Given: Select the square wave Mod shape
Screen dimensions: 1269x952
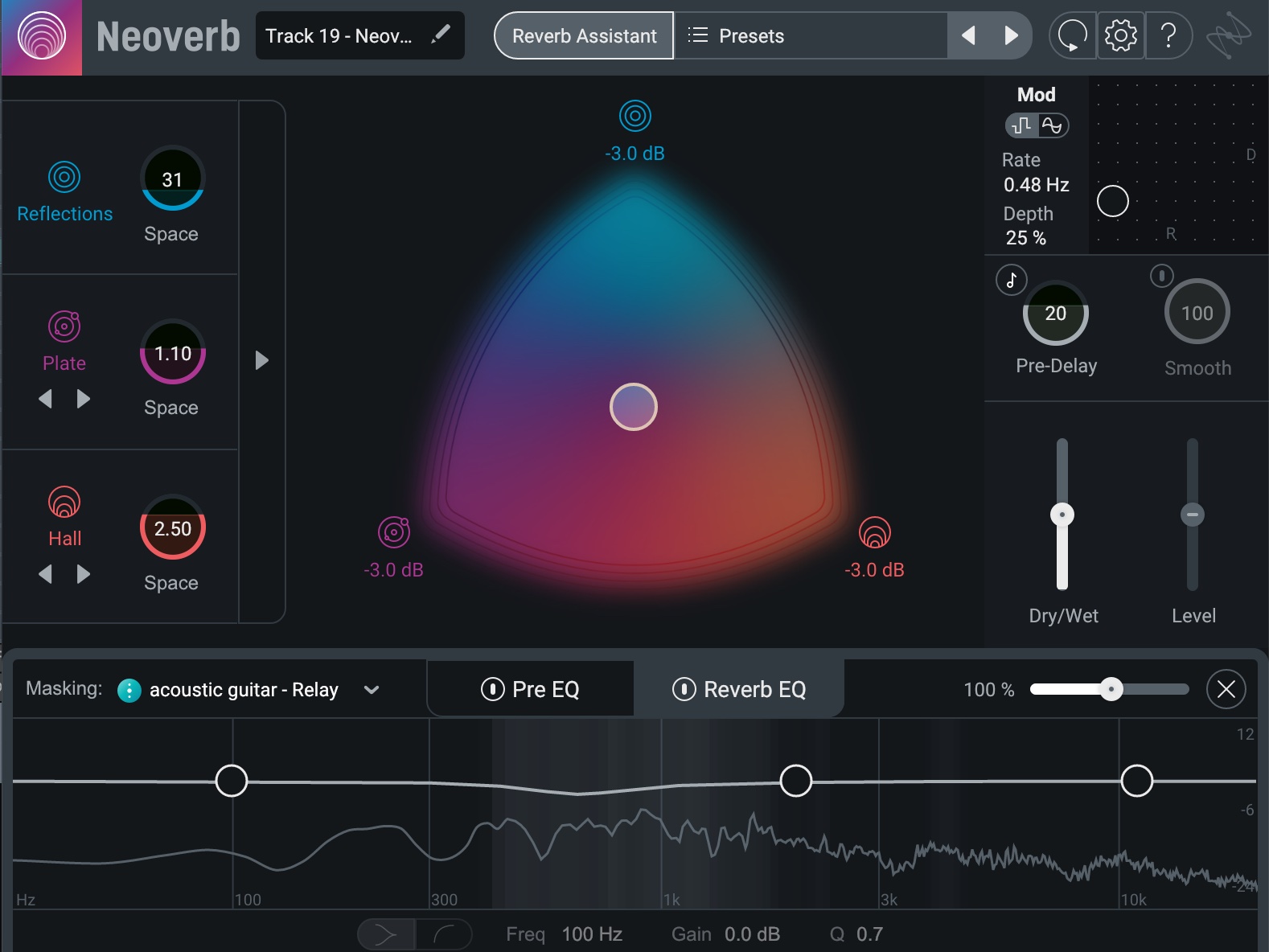Looking at the screenshot, I should click(1021, 125).
